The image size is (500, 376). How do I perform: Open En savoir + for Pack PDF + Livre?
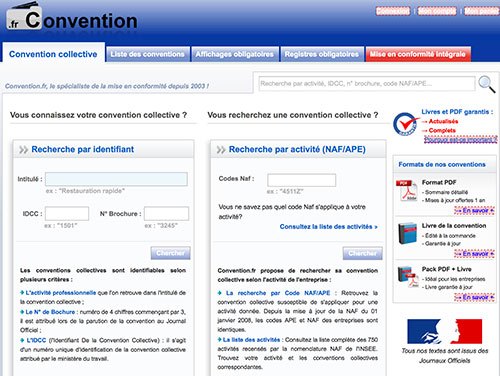coord(474,297)
